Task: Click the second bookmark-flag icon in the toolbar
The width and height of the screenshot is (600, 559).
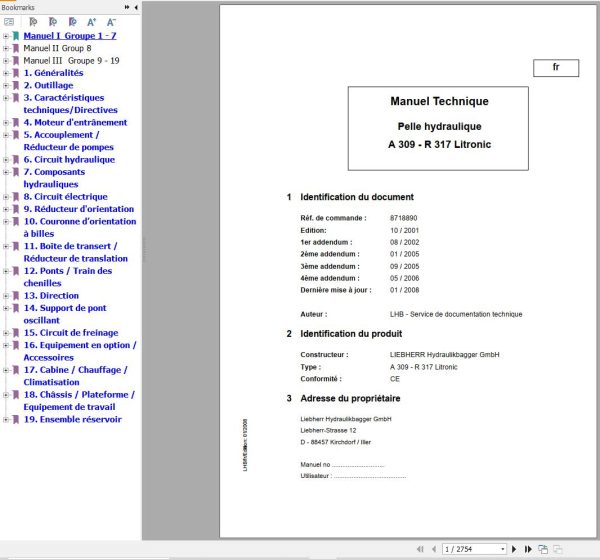Action: pyautogui.click(x=53, y=22)
